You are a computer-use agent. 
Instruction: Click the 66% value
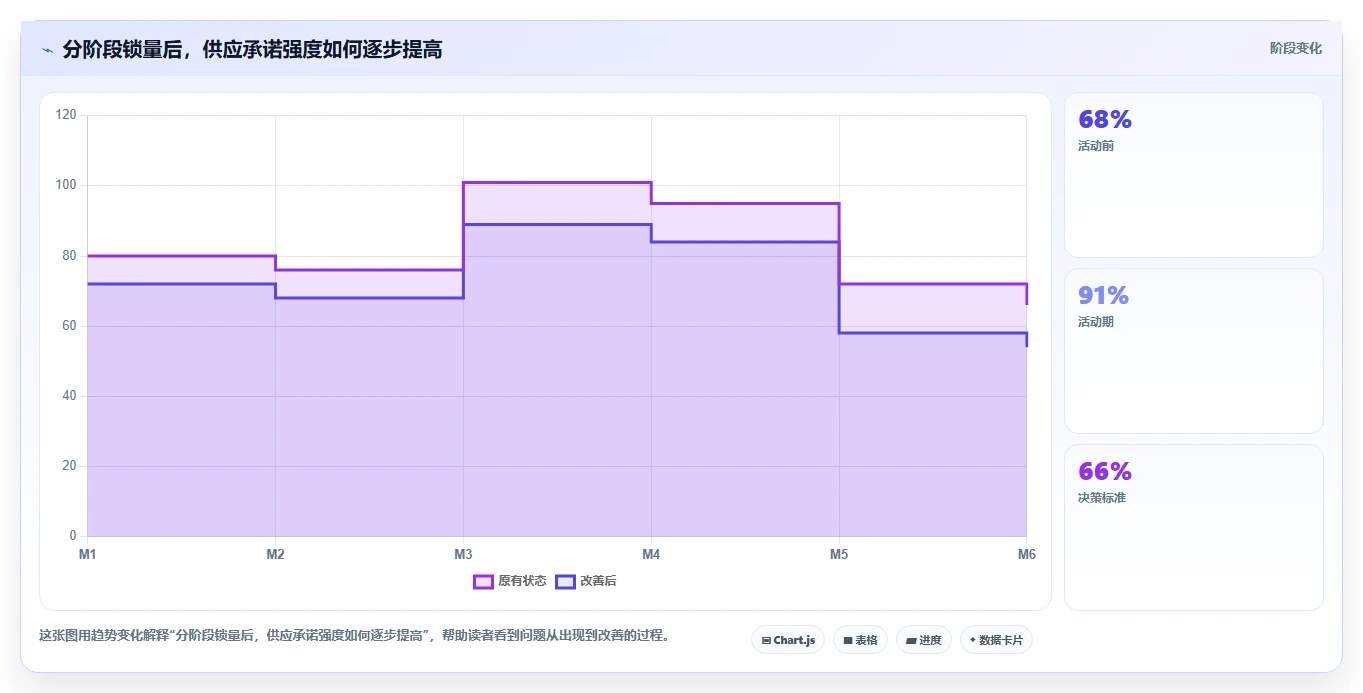click(1105, 472)
